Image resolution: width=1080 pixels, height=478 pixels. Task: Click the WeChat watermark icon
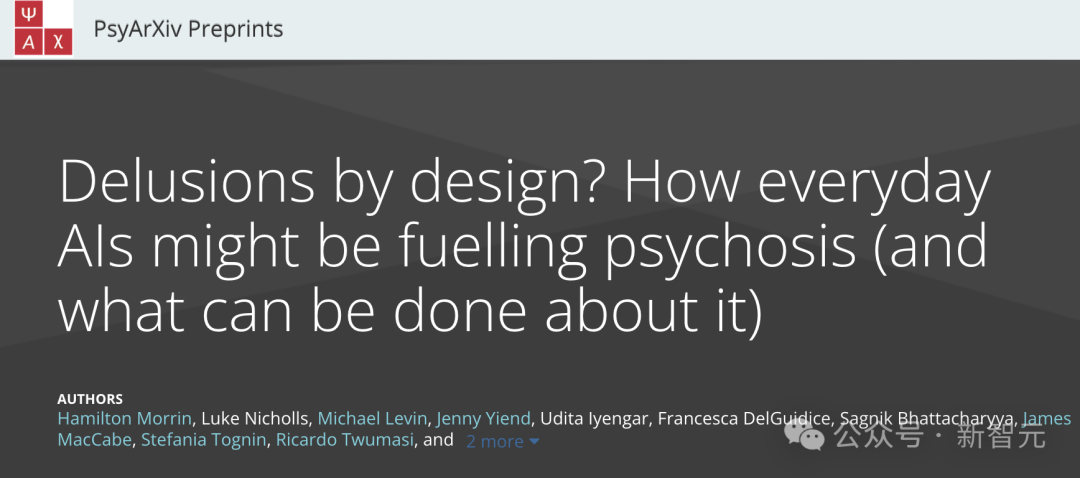pyautogui.click(x=805, y=435)
